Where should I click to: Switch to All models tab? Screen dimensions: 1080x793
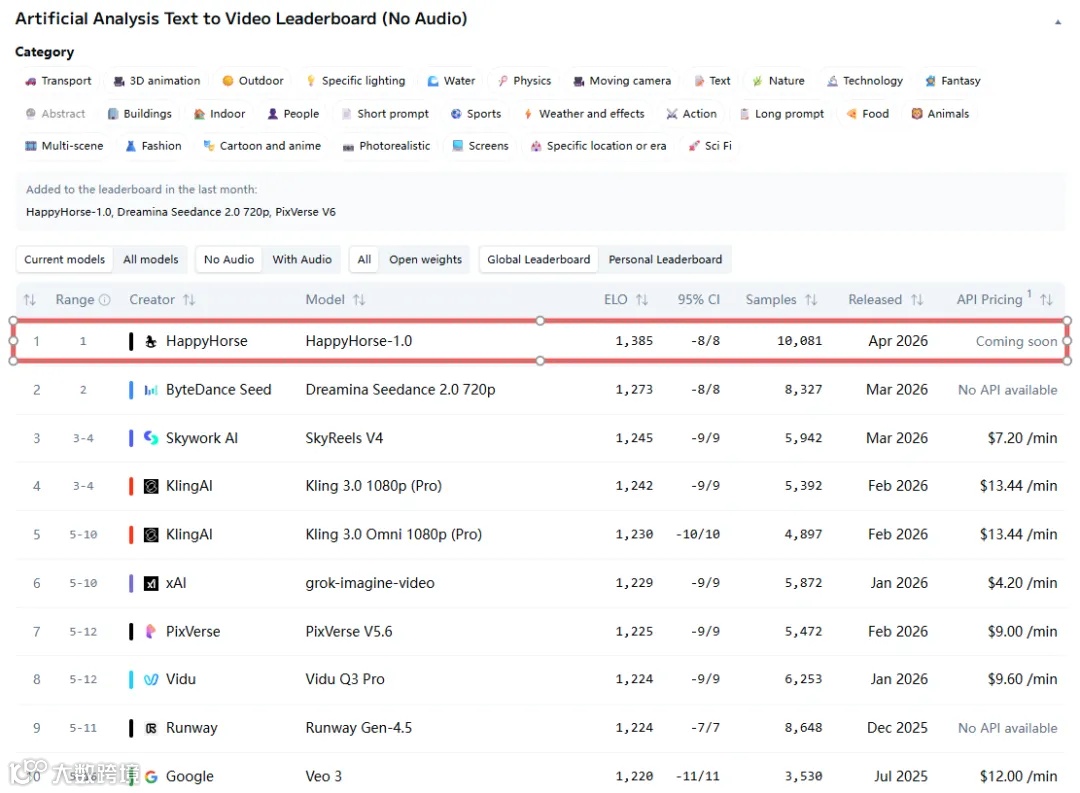[151, 260]
